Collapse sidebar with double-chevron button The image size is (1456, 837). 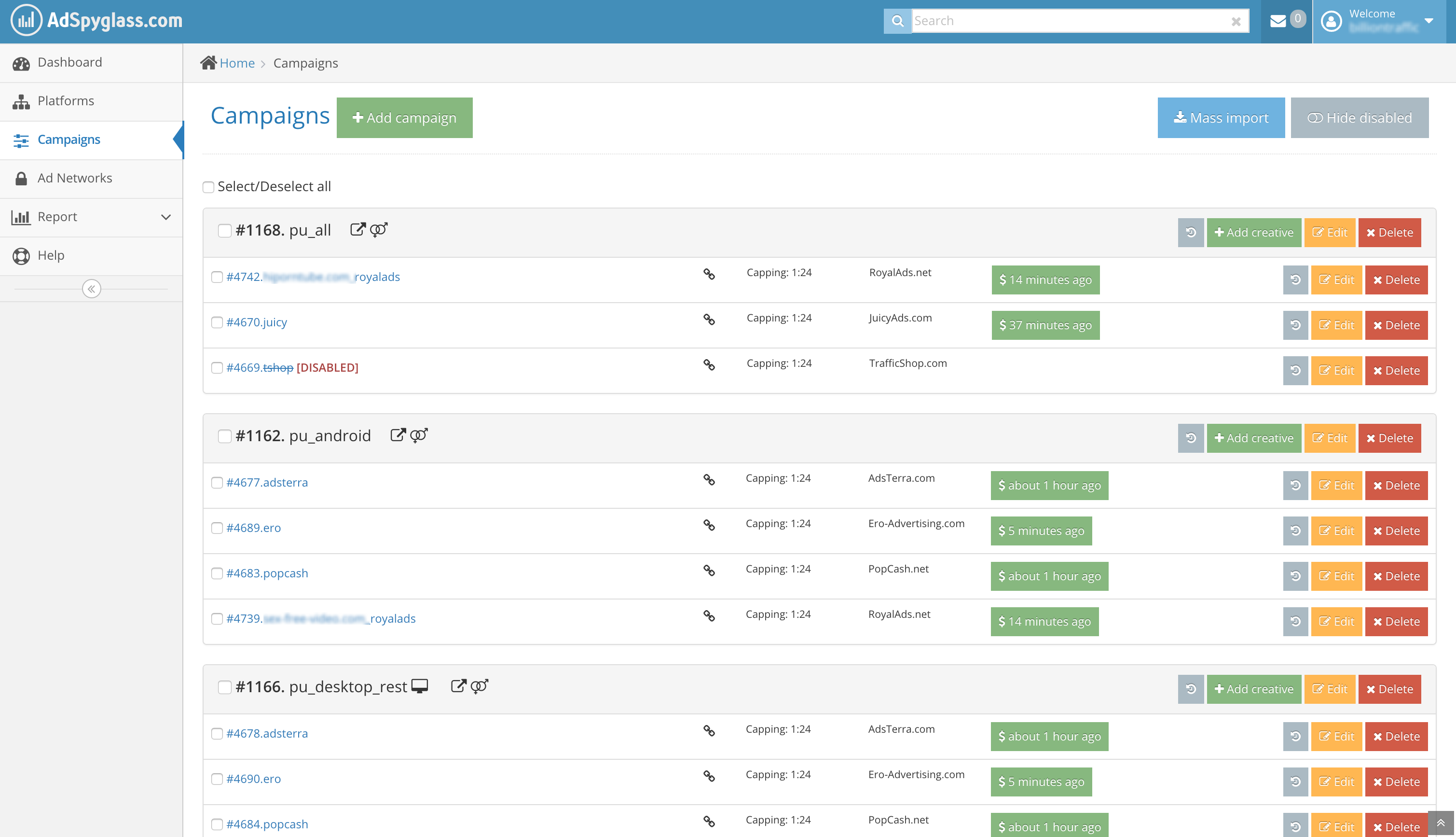point(91,289)
